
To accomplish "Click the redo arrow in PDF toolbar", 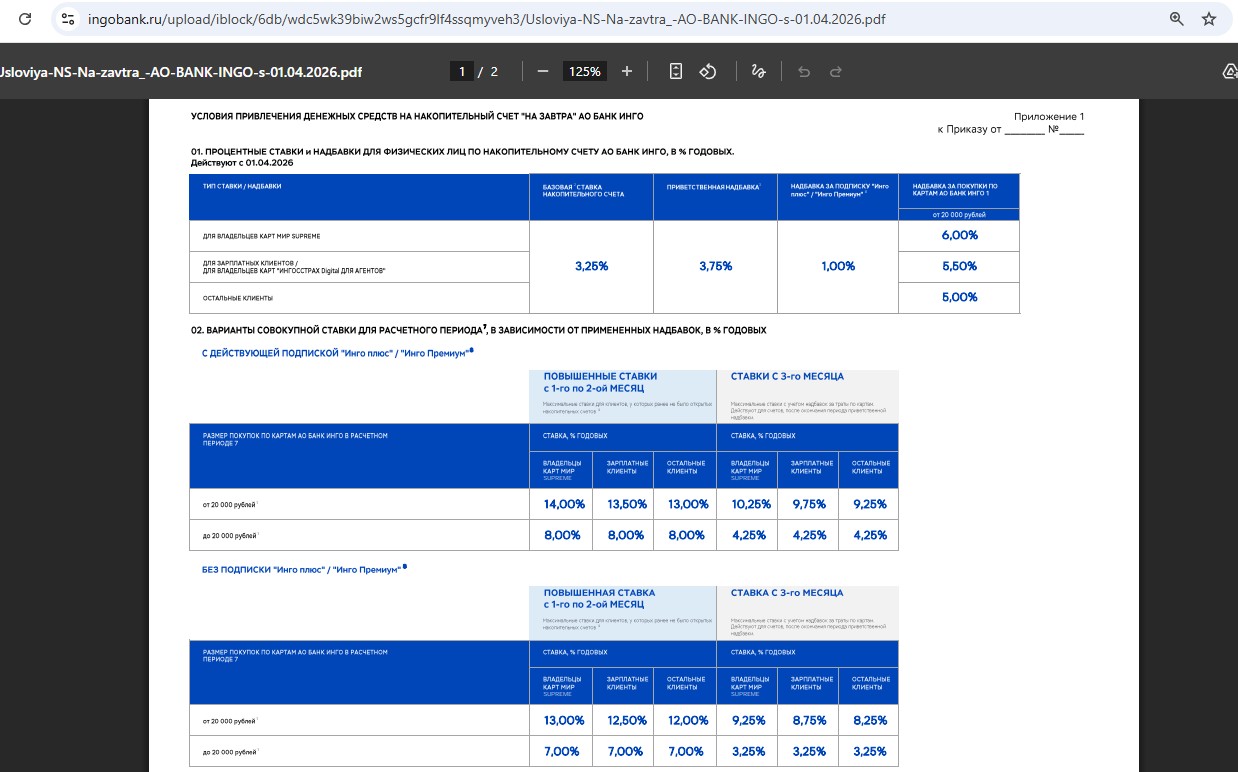I will tap(836, 71).
